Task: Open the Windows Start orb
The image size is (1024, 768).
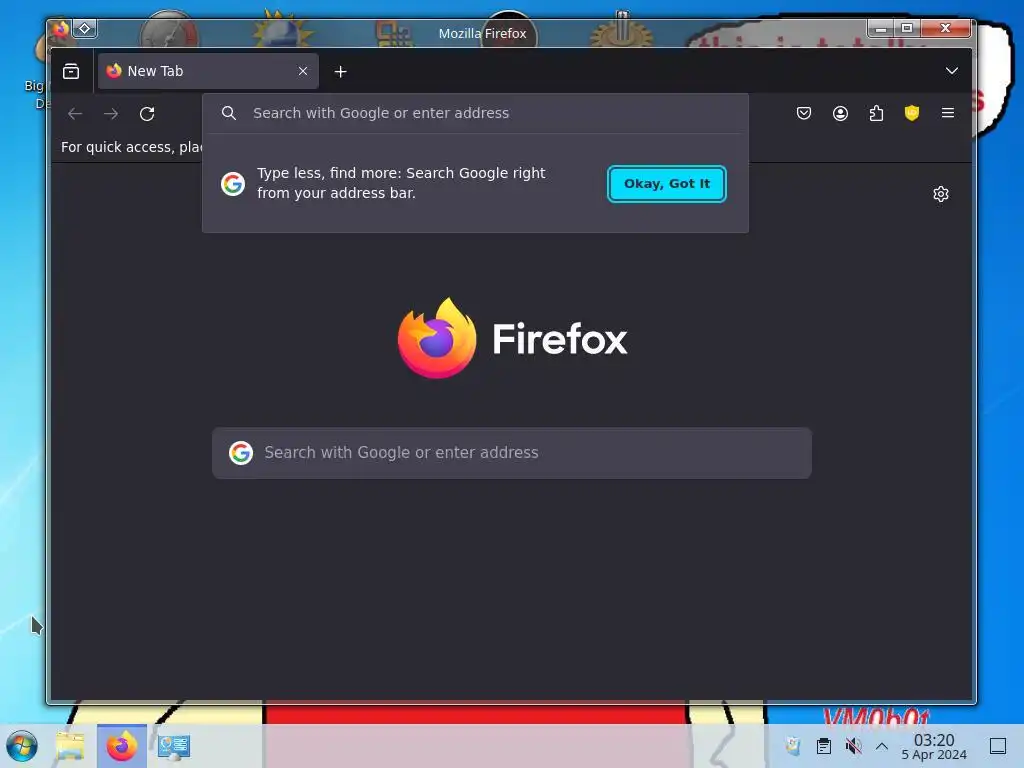Action: 22,746
